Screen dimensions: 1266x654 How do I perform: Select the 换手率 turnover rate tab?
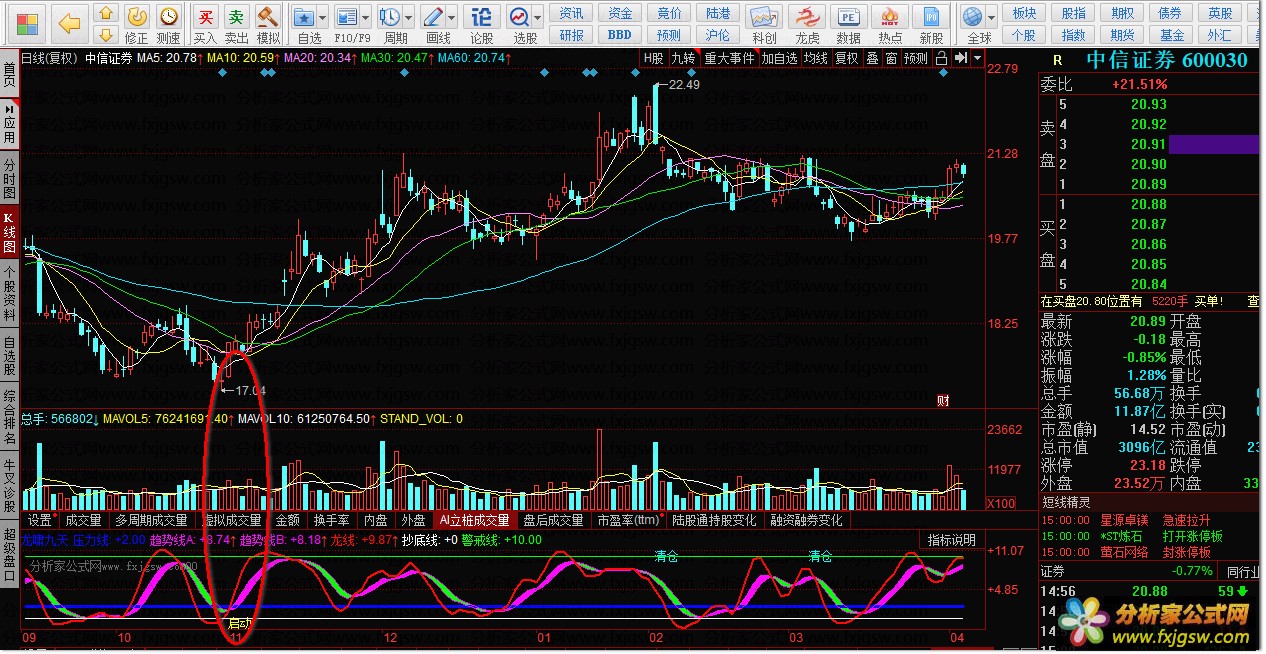pyautogui.click(x=331, y=520)
